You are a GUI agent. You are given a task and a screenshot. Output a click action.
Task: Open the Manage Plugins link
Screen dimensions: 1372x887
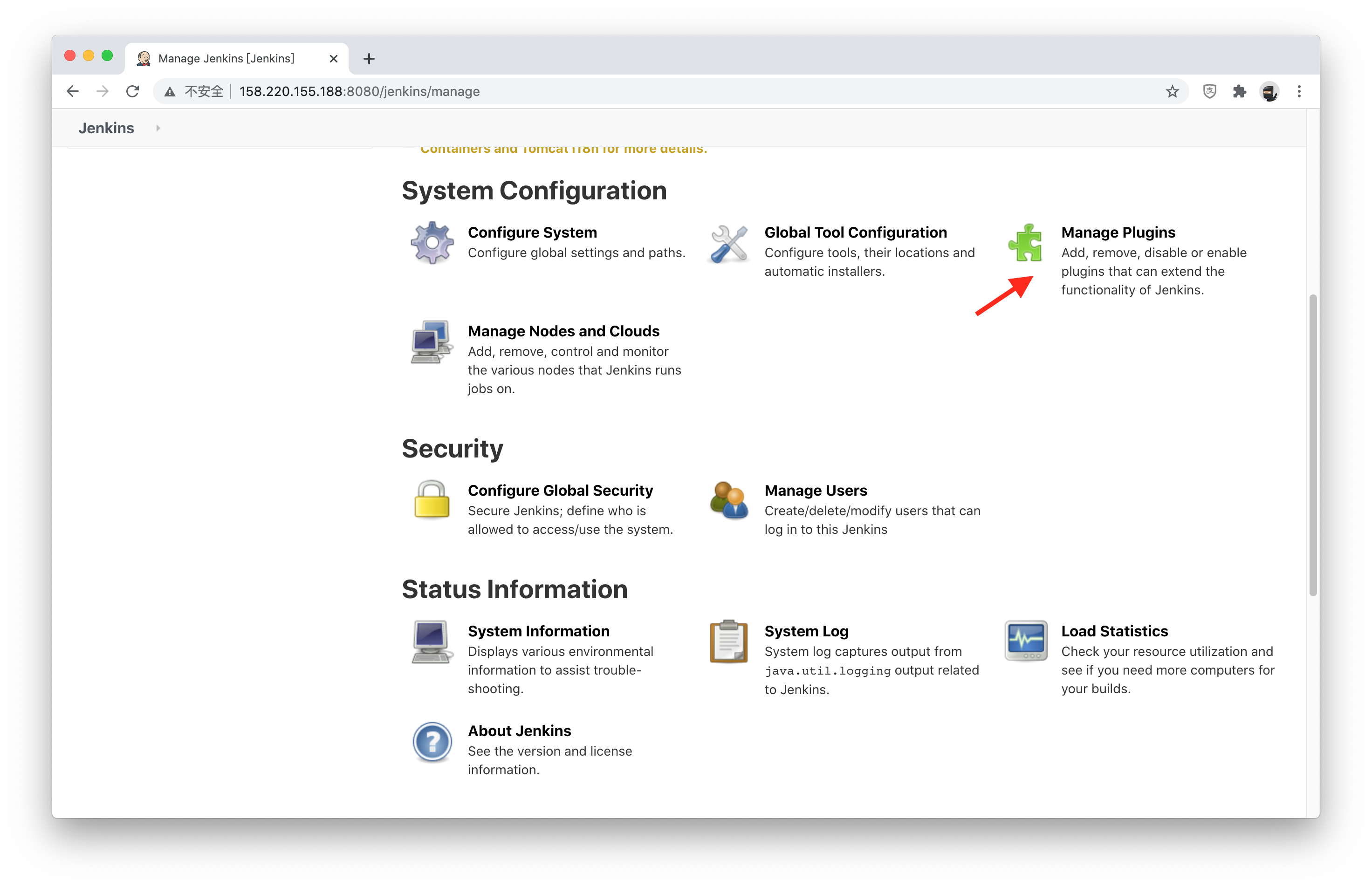pos(1118,232)
